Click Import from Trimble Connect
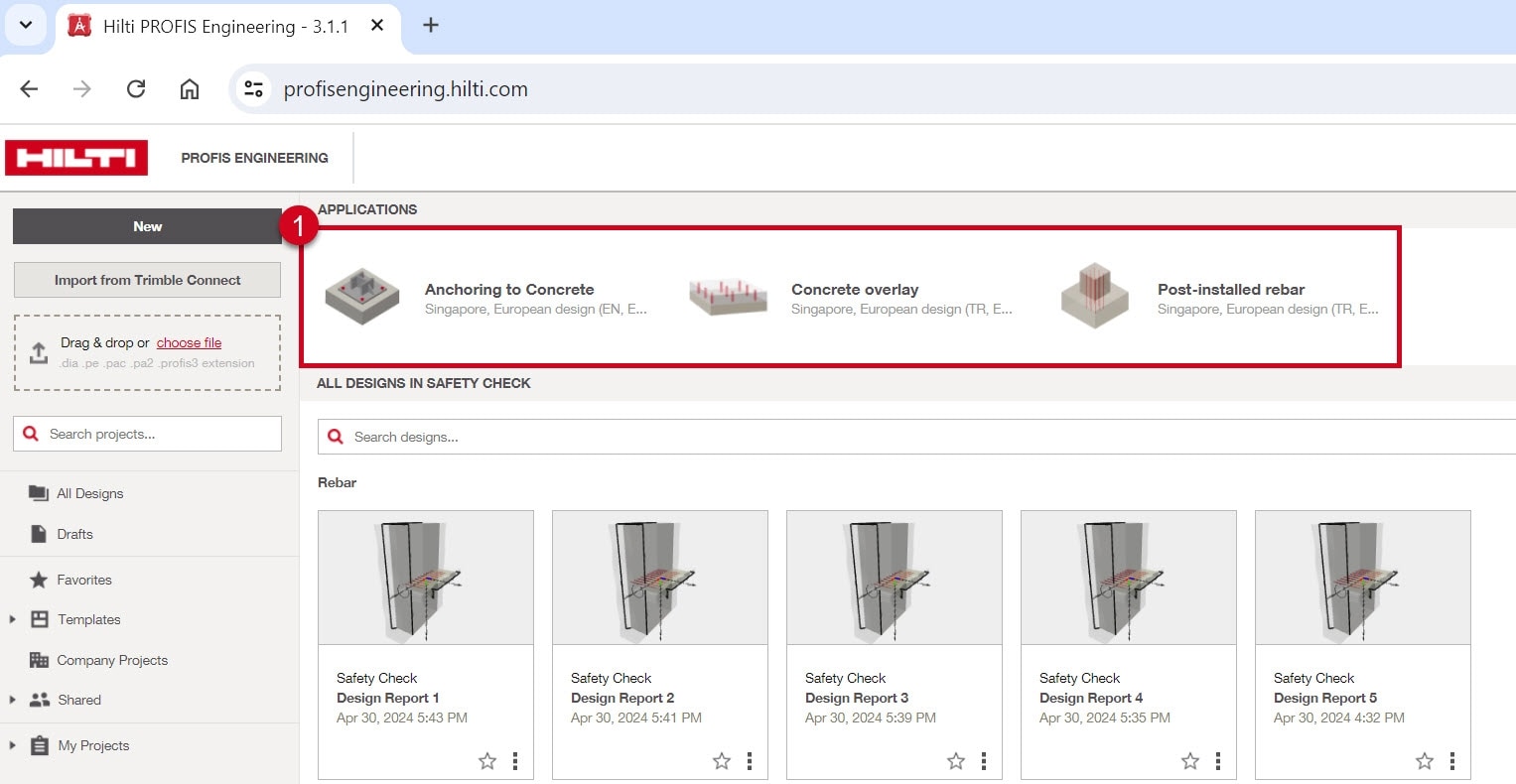The image size is (1516, 784). coord(147,280)
